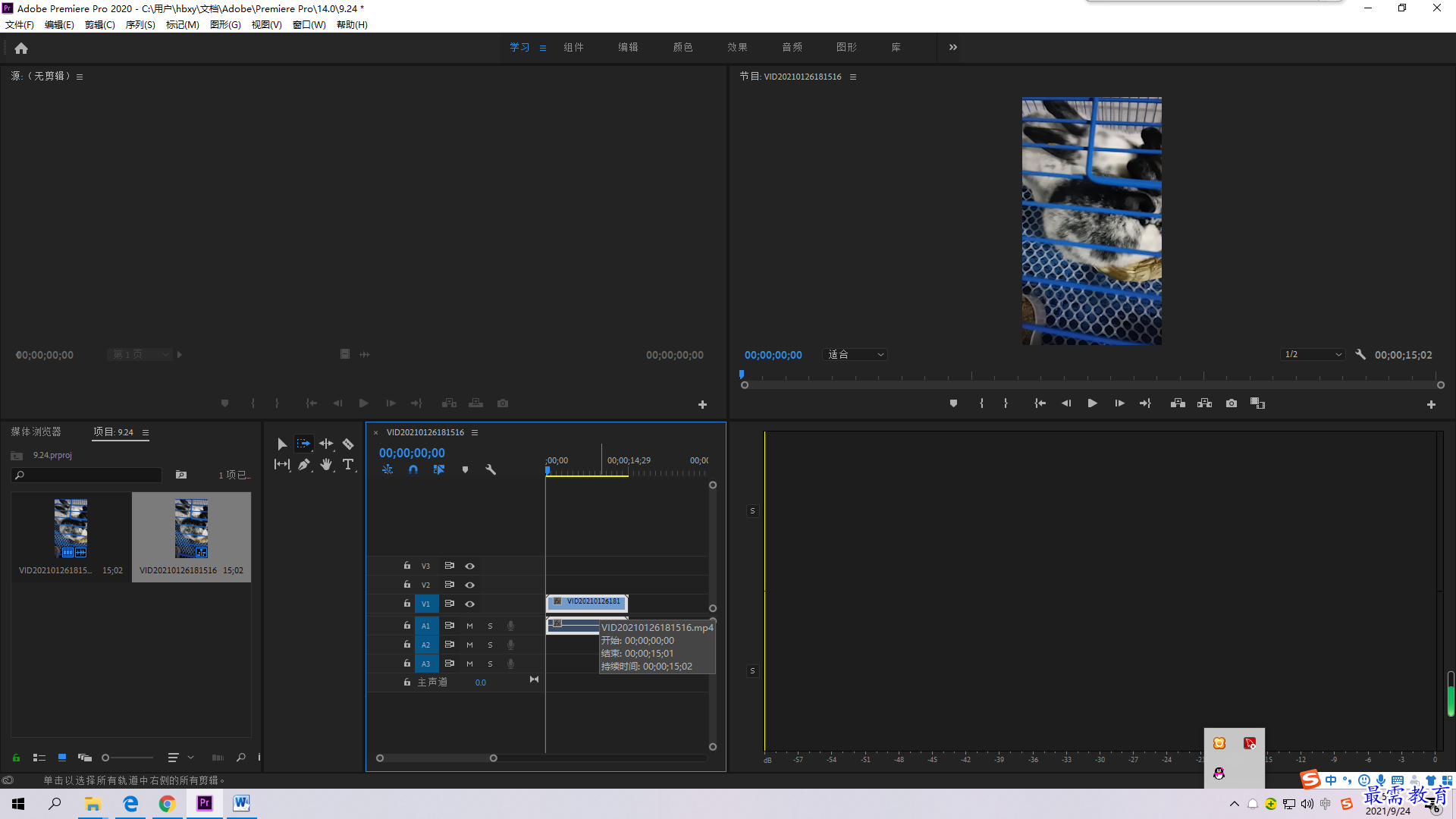Click the master track 0.0 value
This screenshot has width=1456, height=819.
(481, 682)
